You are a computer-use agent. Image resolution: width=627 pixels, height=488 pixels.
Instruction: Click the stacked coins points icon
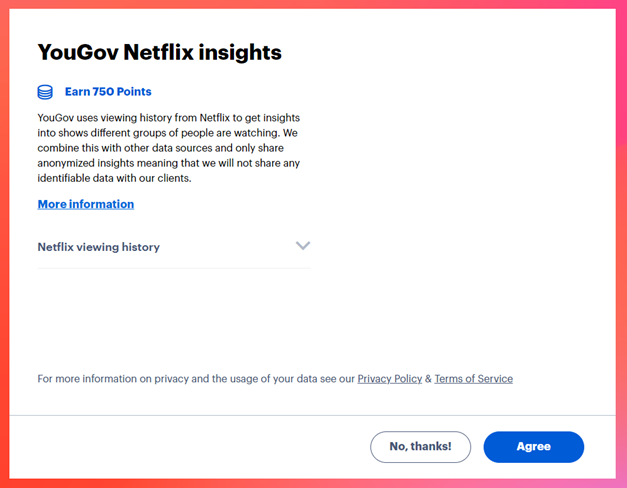[45, 92]
